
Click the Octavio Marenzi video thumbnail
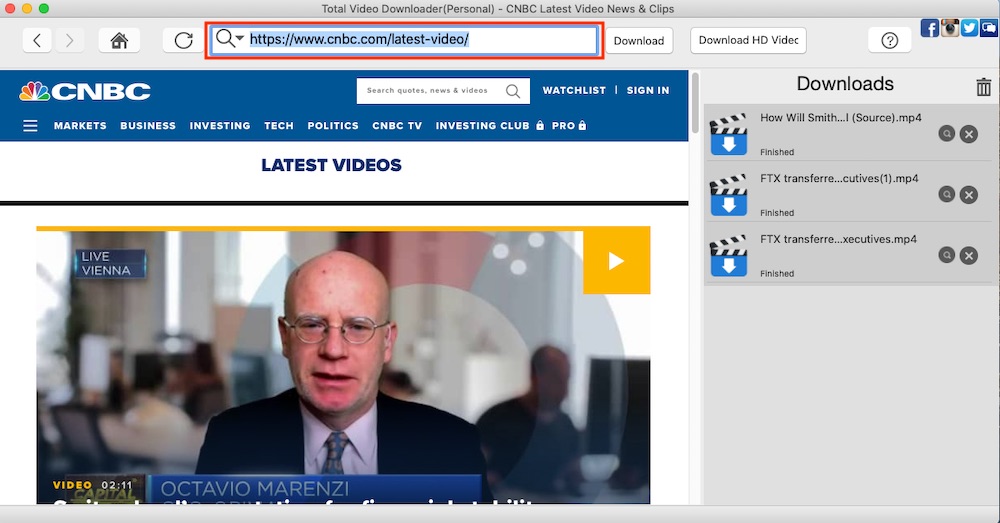click(x=343, y=367)
